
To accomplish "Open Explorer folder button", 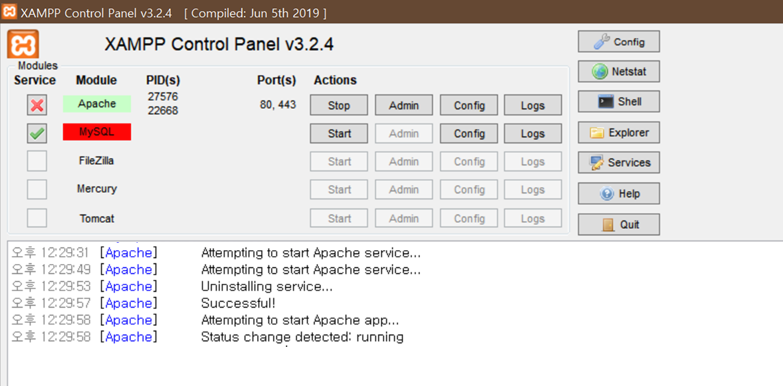I will coord(619,132).
